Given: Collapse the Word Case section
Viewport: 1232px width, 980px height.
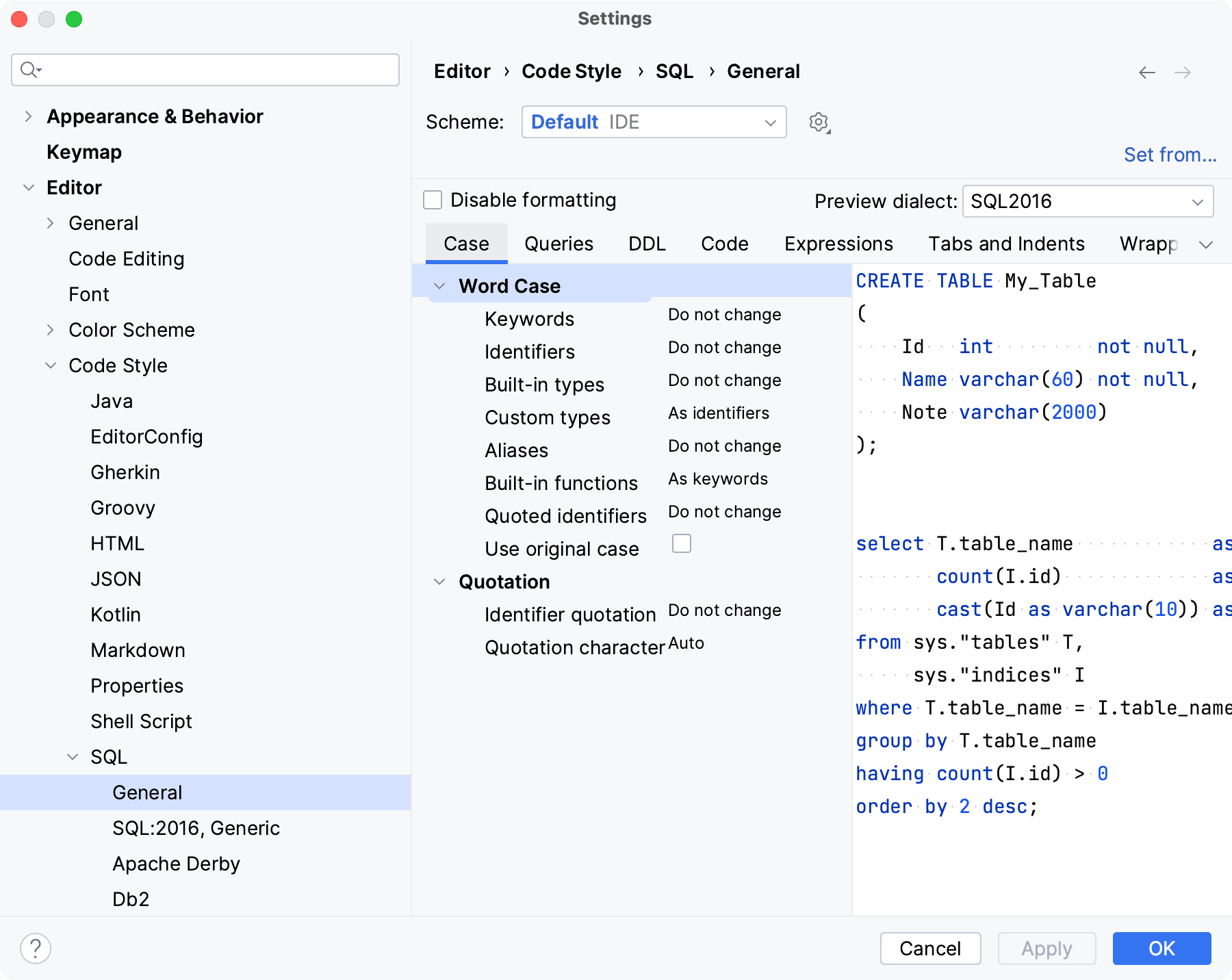Looking at the screenshot, I should coord(440,285).
